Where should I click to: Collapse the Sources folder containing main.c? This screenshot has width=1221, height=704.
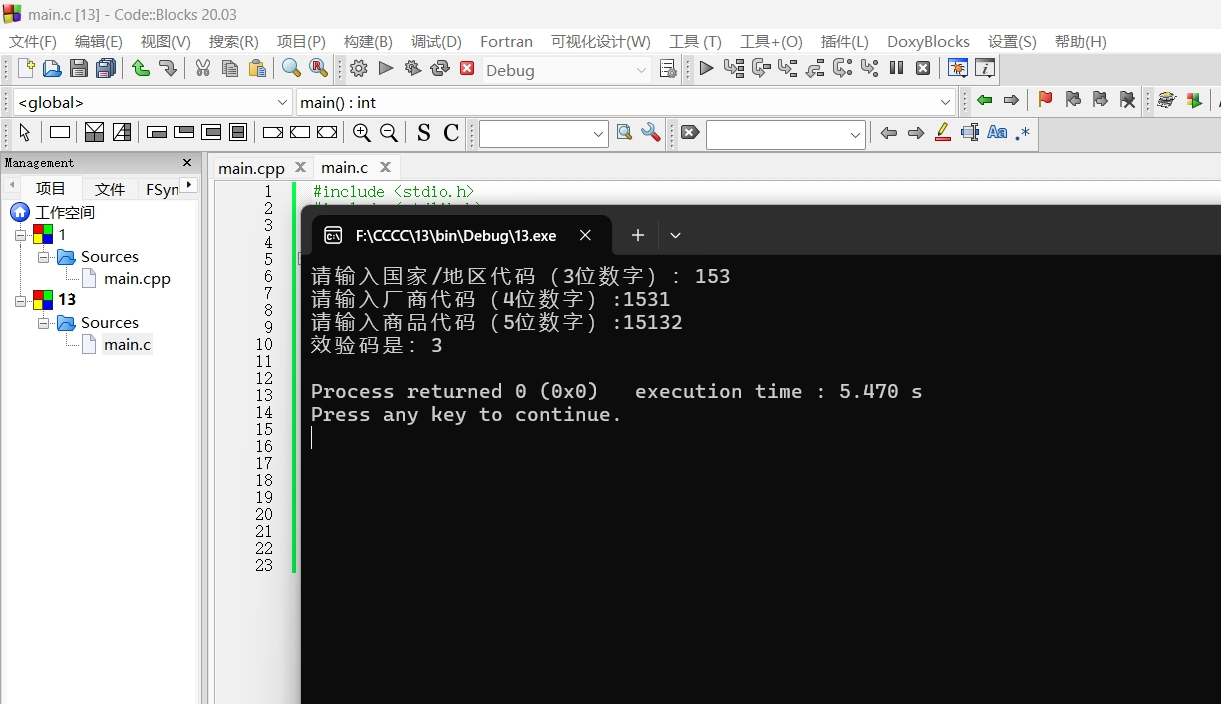tap(44, 323)
